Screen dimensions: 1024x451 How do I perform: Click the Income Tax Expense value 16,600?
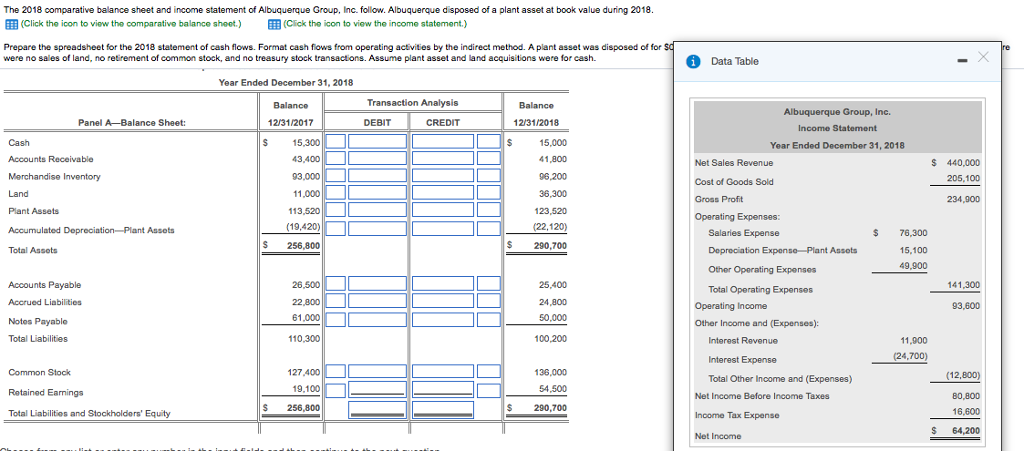point(966,411)
